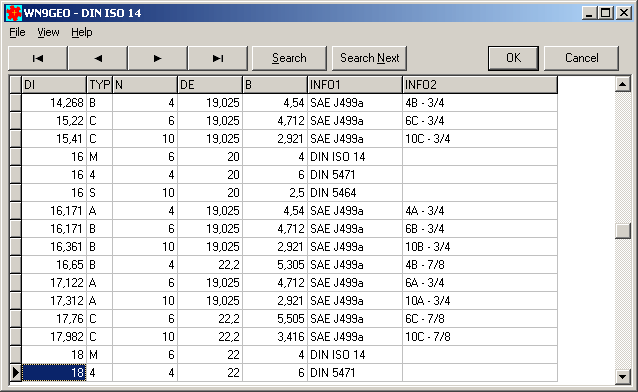Close the WN9GEO window

(x=623, y=13)
